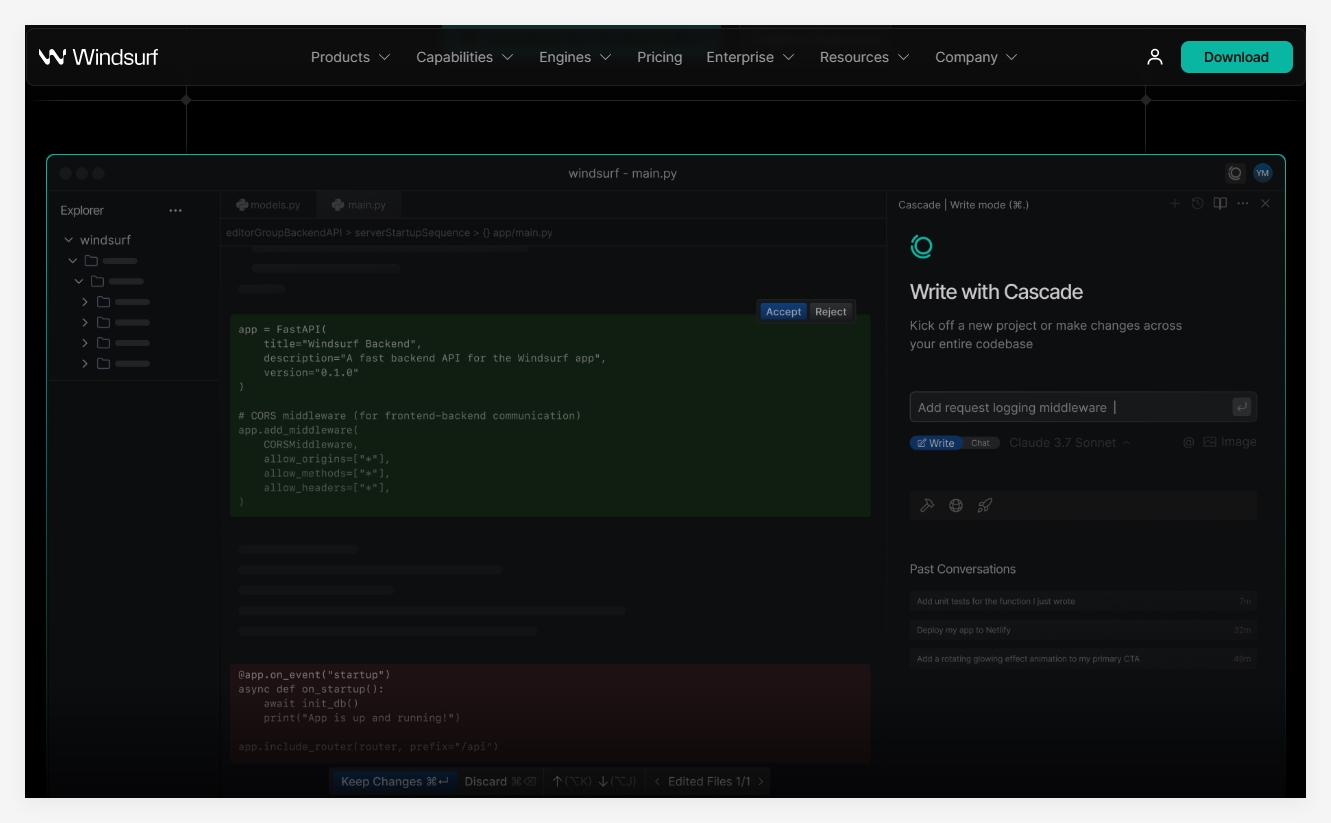This screenshot has height=823, width=1331.
Task: Click Pricing in the navigation bar
Action: 659,57
